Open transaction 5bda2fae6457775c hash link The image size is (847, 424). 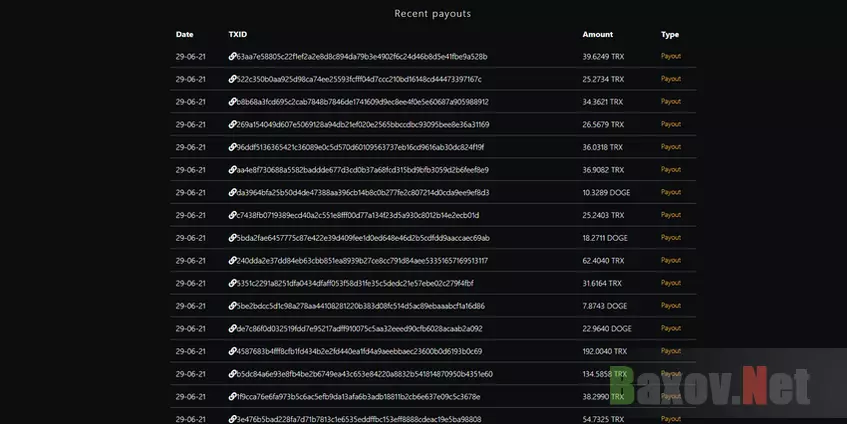[363, 238]
